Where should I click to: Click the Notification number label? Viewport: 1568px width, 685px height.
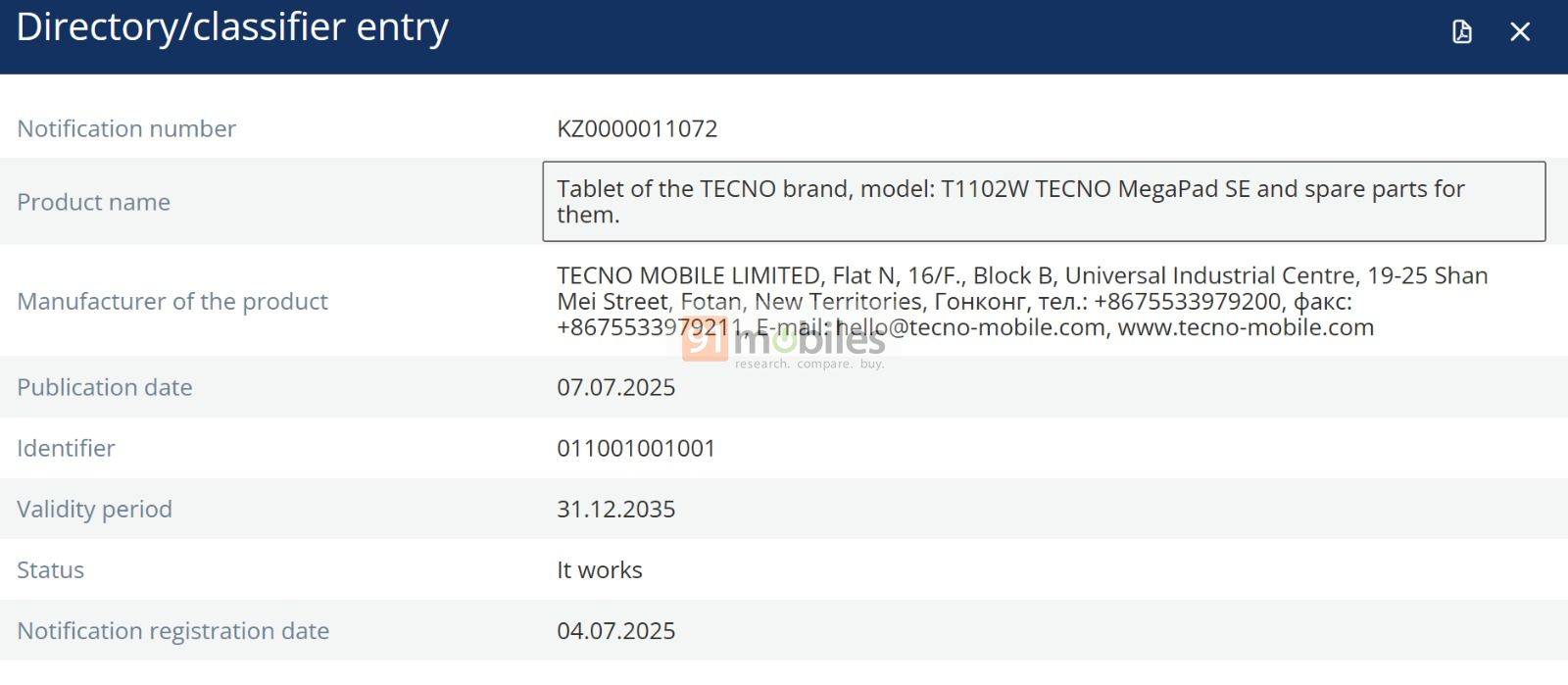[x=126, y=128]
